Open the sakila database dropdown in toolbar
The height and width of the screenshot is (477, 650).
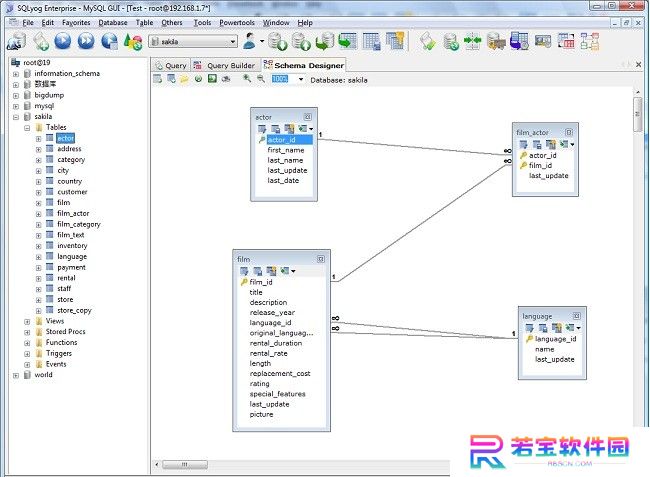[x=233, y=41]
